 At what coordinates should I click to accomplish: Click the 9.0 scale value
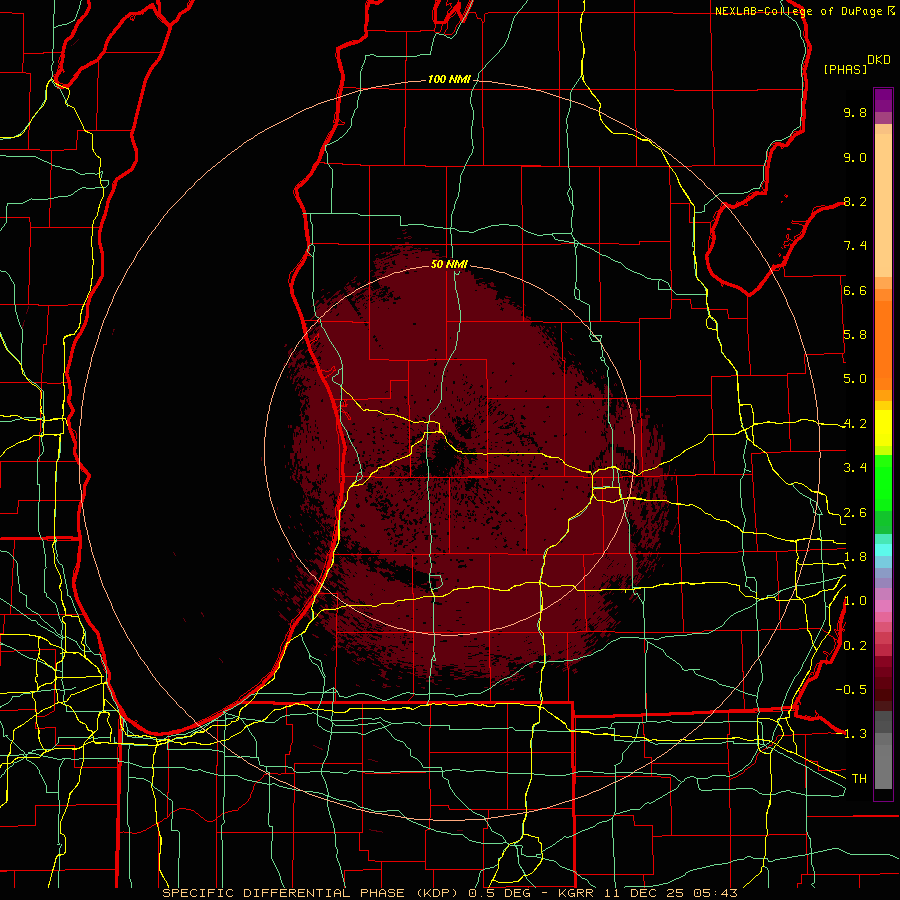tap(855, 157)
